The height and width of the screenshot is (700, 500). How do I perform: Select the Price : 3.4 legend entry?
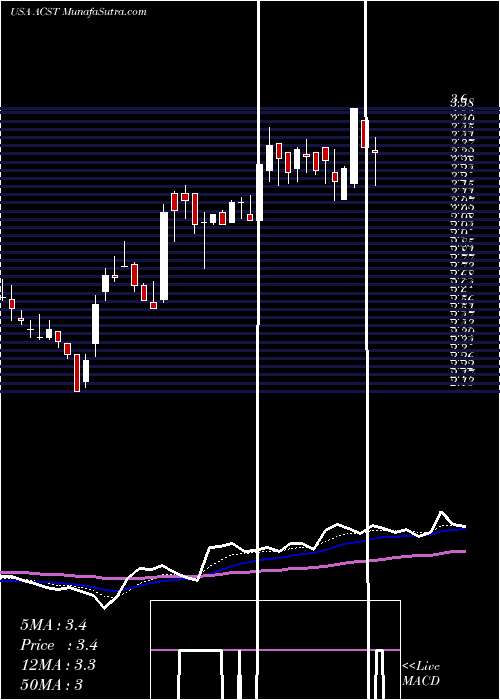pos(59,645)
